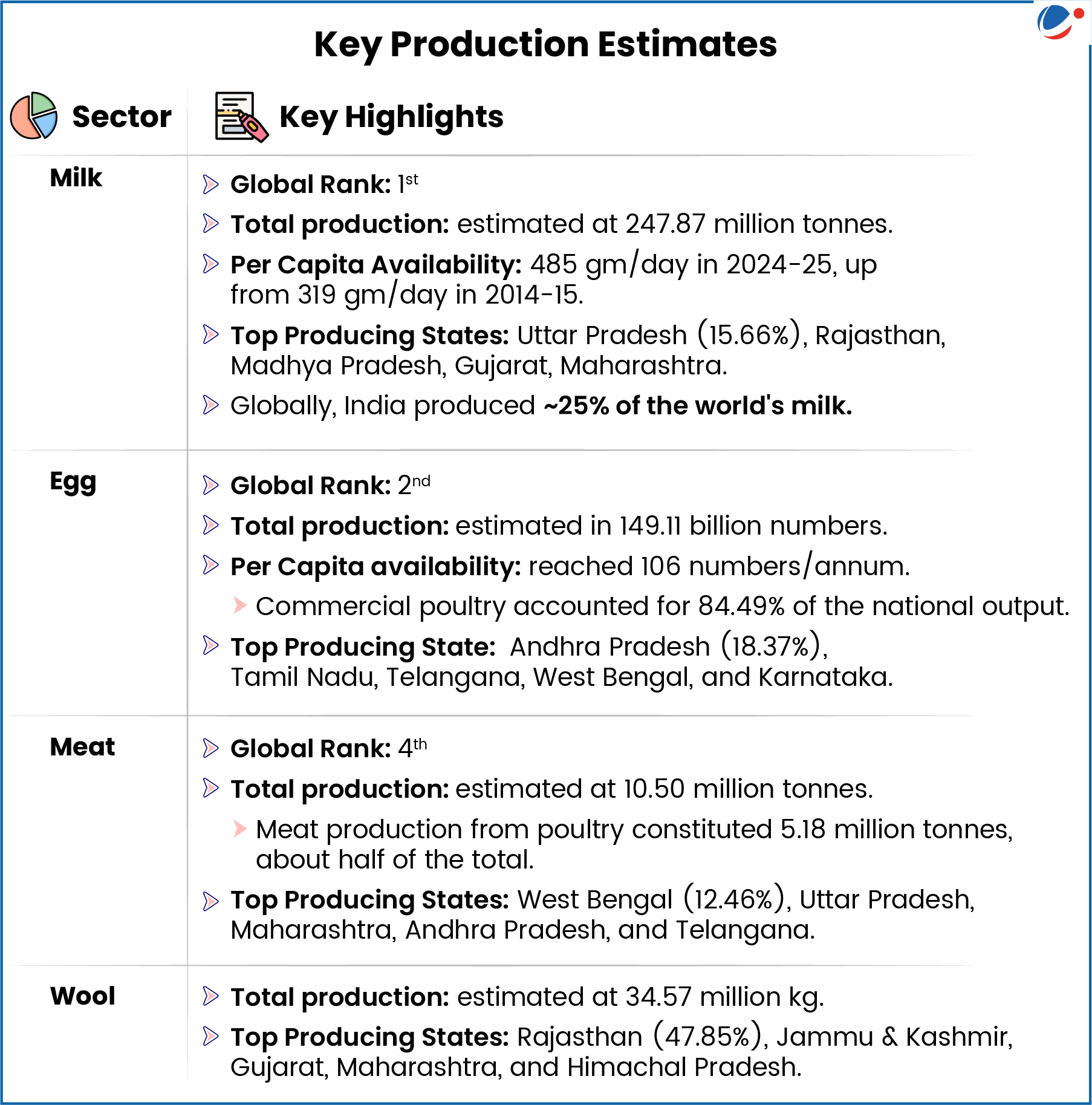Image resolution: width=1092 pixels, height=1105 pixels.
Task: Click the pink arrow before Meat production from poultry
Action: pos(240,829)
